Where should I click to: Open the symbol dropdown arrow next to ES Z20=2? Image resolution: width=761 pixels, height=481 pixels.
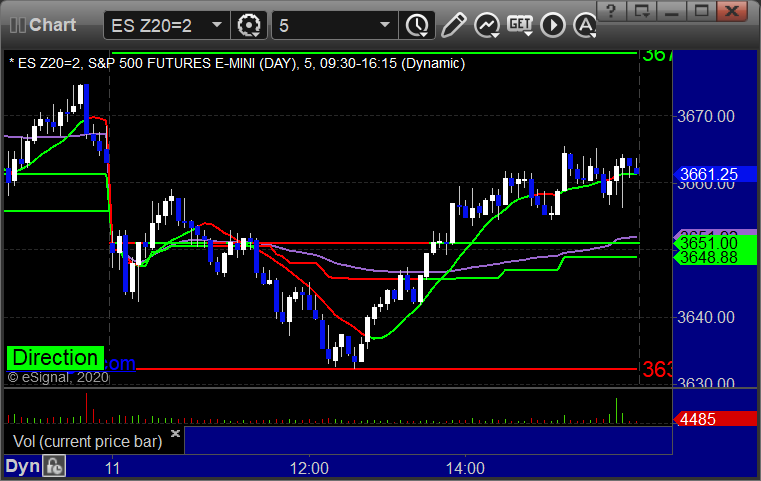pos(217,25)
